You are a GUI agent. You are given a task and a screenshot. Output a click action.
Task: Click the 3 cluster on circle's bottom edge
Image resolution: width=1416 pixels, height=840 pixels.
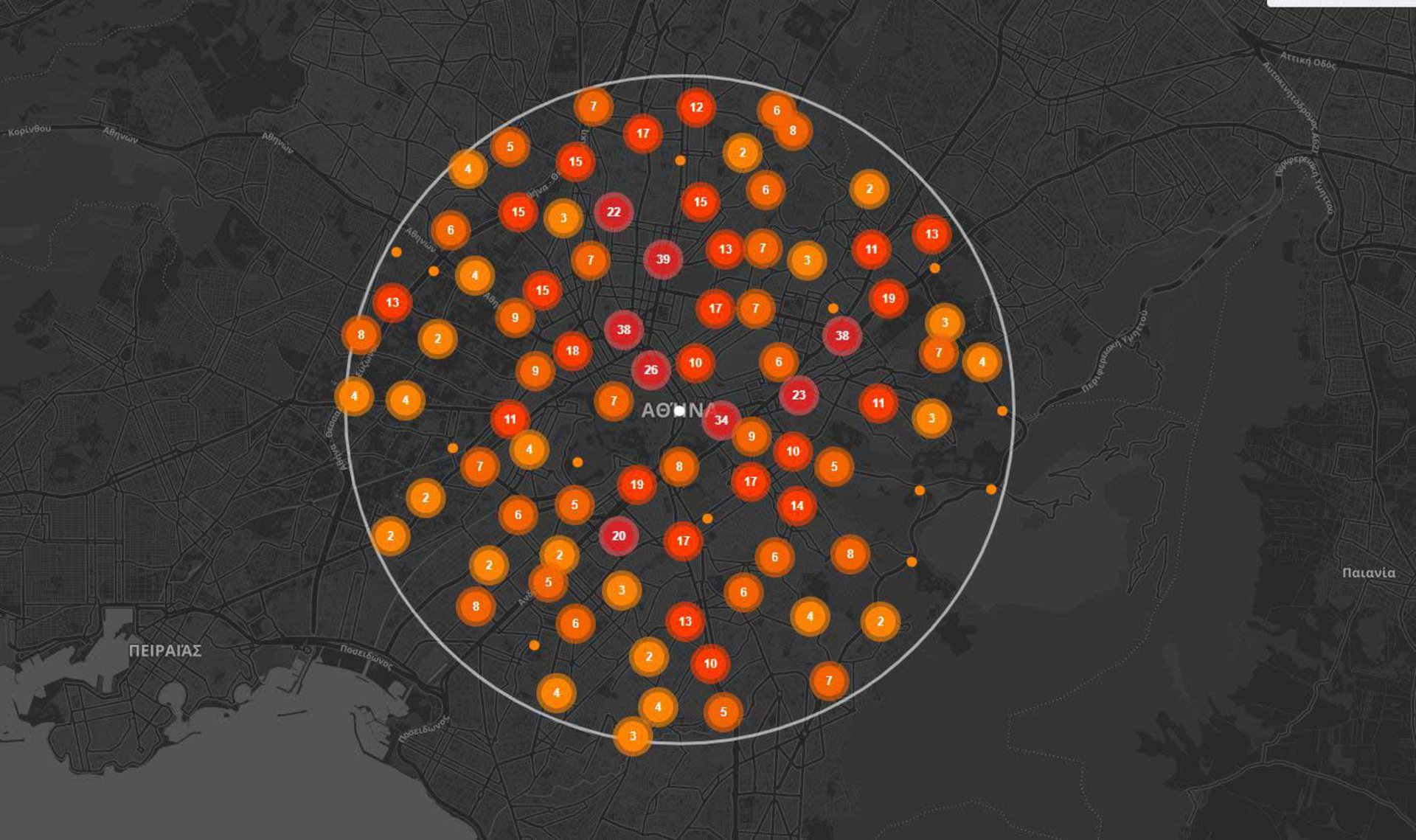[632, 736]
